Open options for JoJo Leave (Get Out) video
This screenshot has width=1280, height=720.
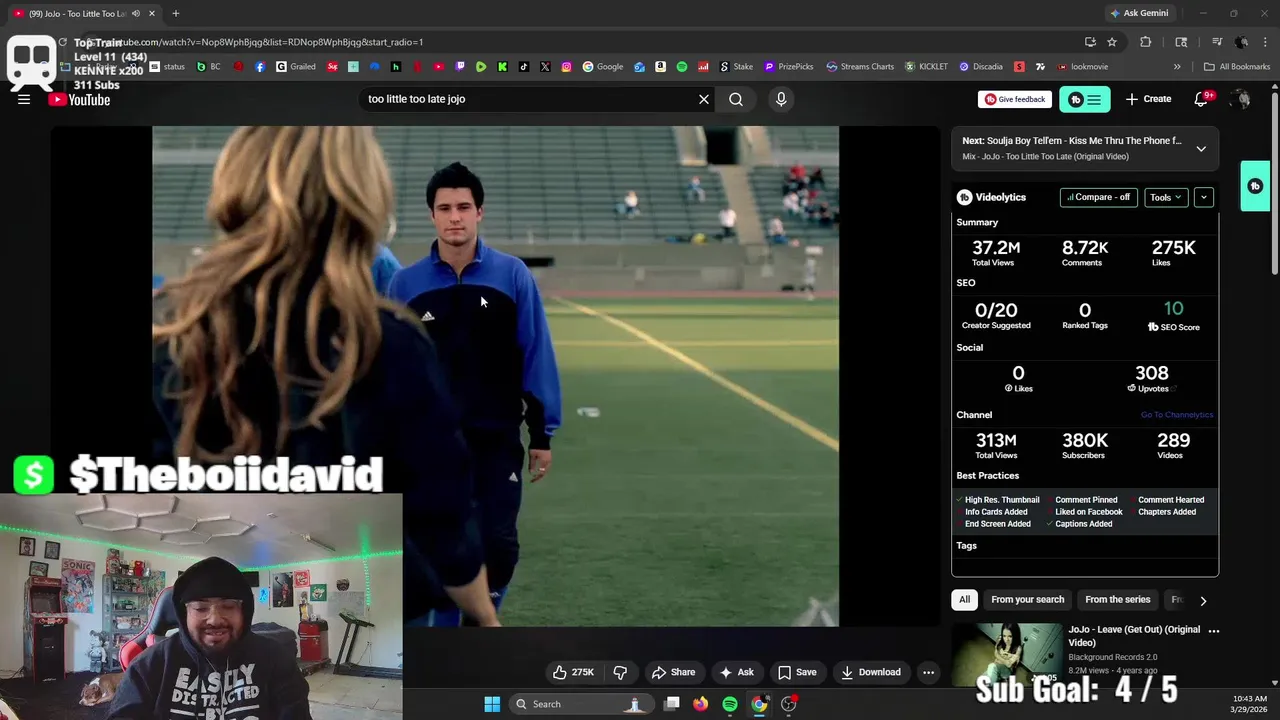[x=1214, y=631]
